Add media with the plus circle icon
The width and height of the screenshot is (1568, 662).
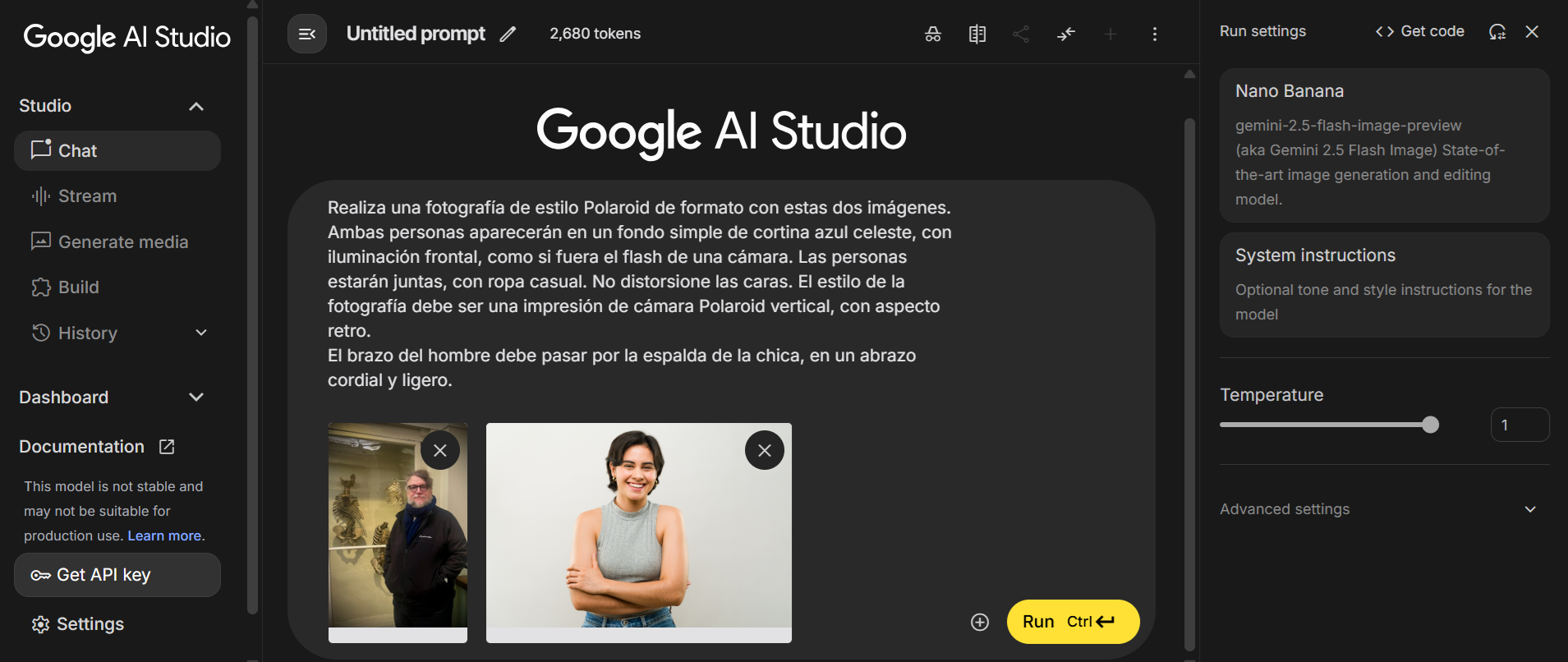coord(980,622)
